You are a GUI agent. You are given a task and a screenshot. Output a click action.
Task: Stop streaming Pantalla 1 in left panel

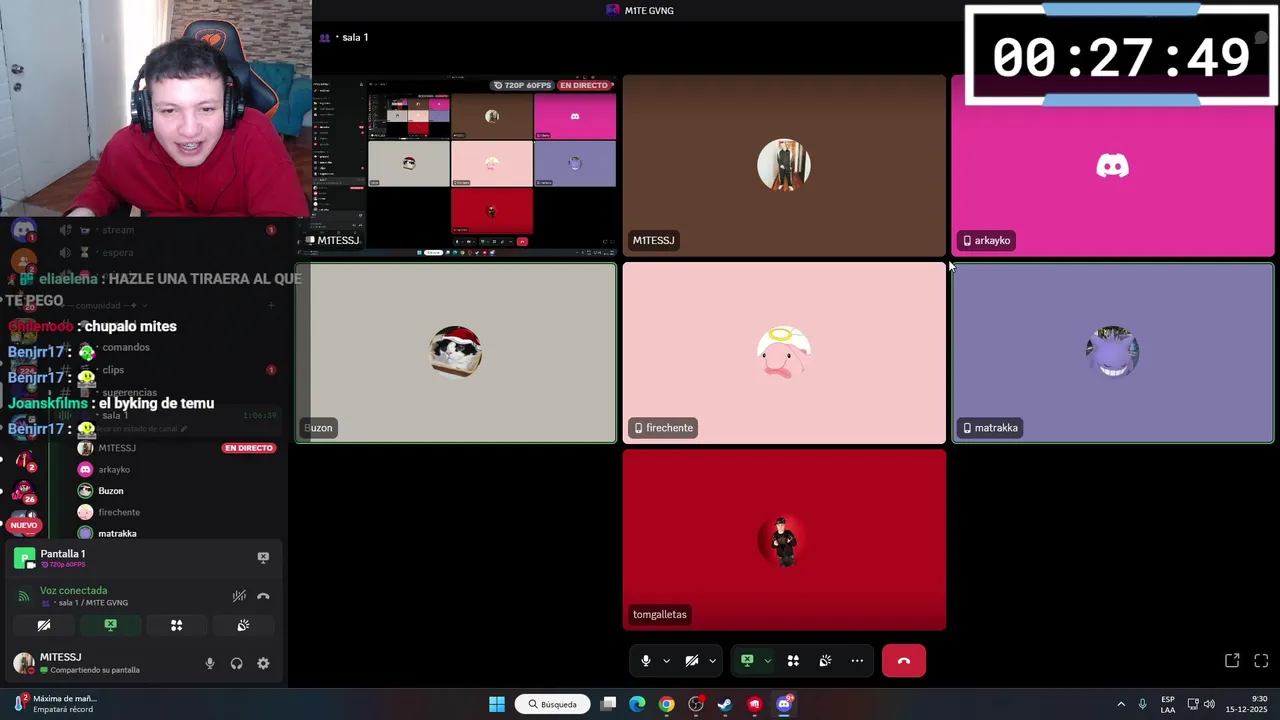[263, 557]
